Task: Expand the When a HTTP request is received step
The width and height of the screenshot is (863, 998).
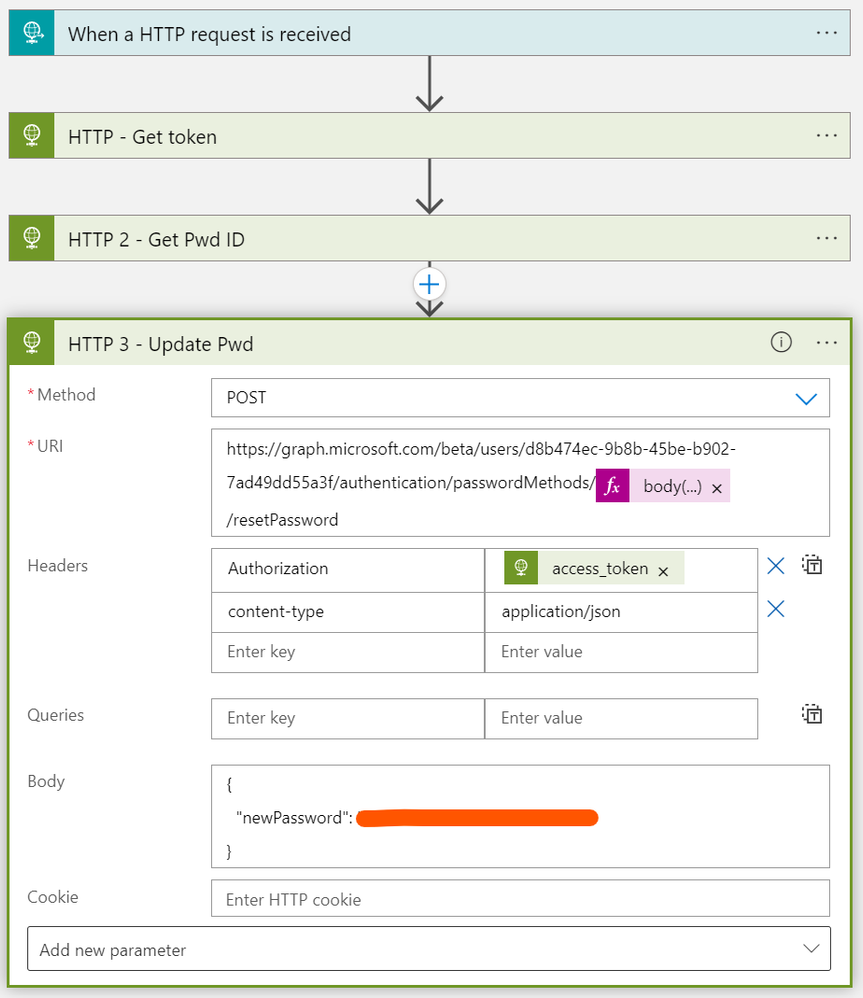Action: (x=430, y=33)
